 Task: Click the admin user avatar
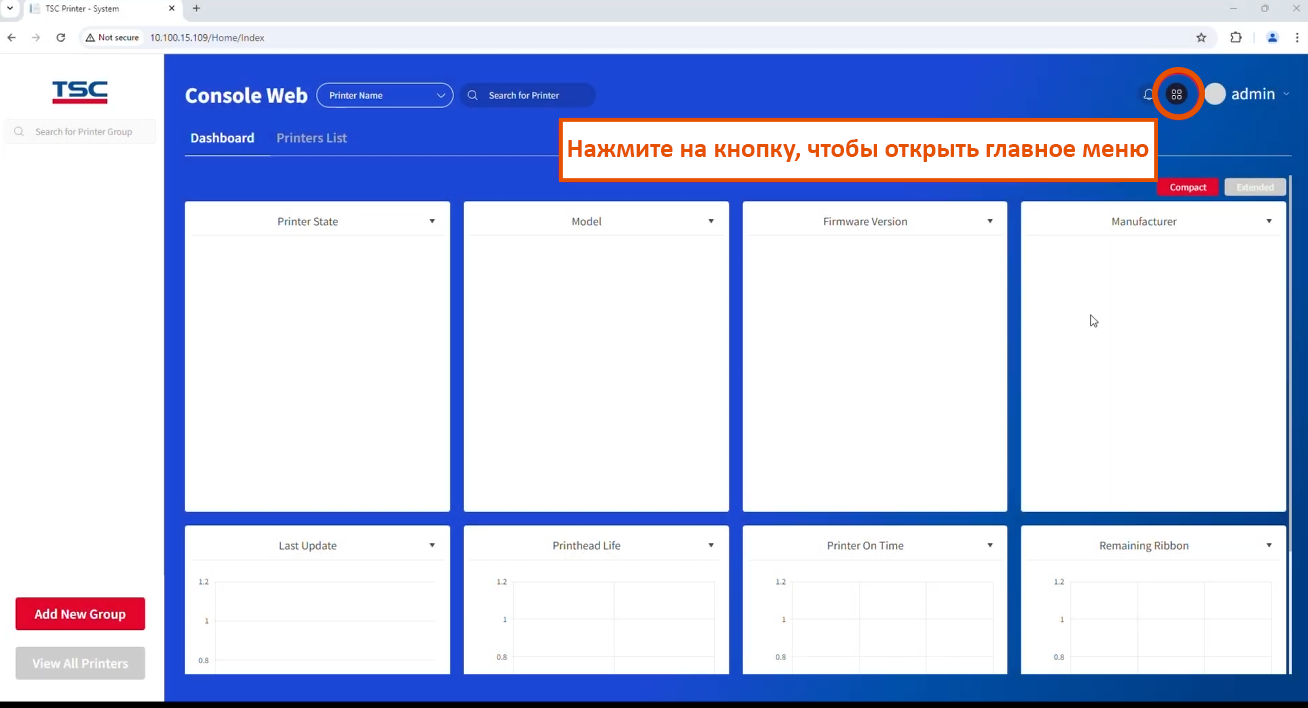1215,94
